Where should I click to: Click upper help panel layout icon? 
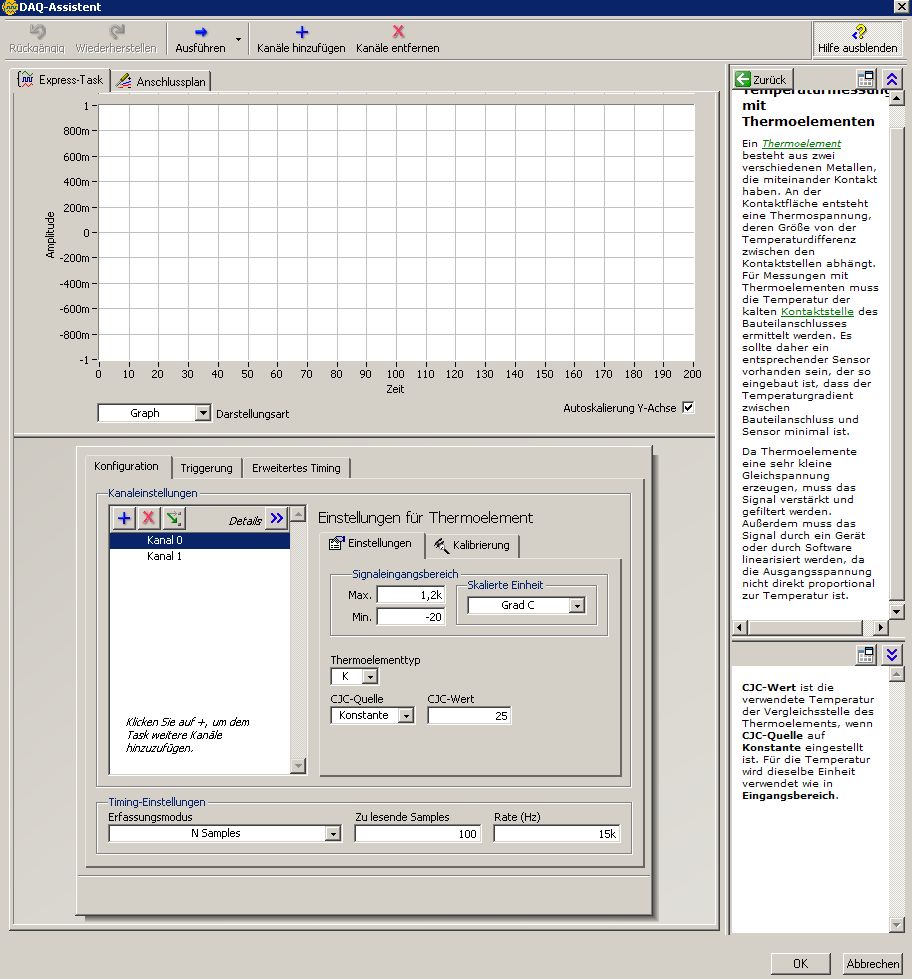coord(866,79)
